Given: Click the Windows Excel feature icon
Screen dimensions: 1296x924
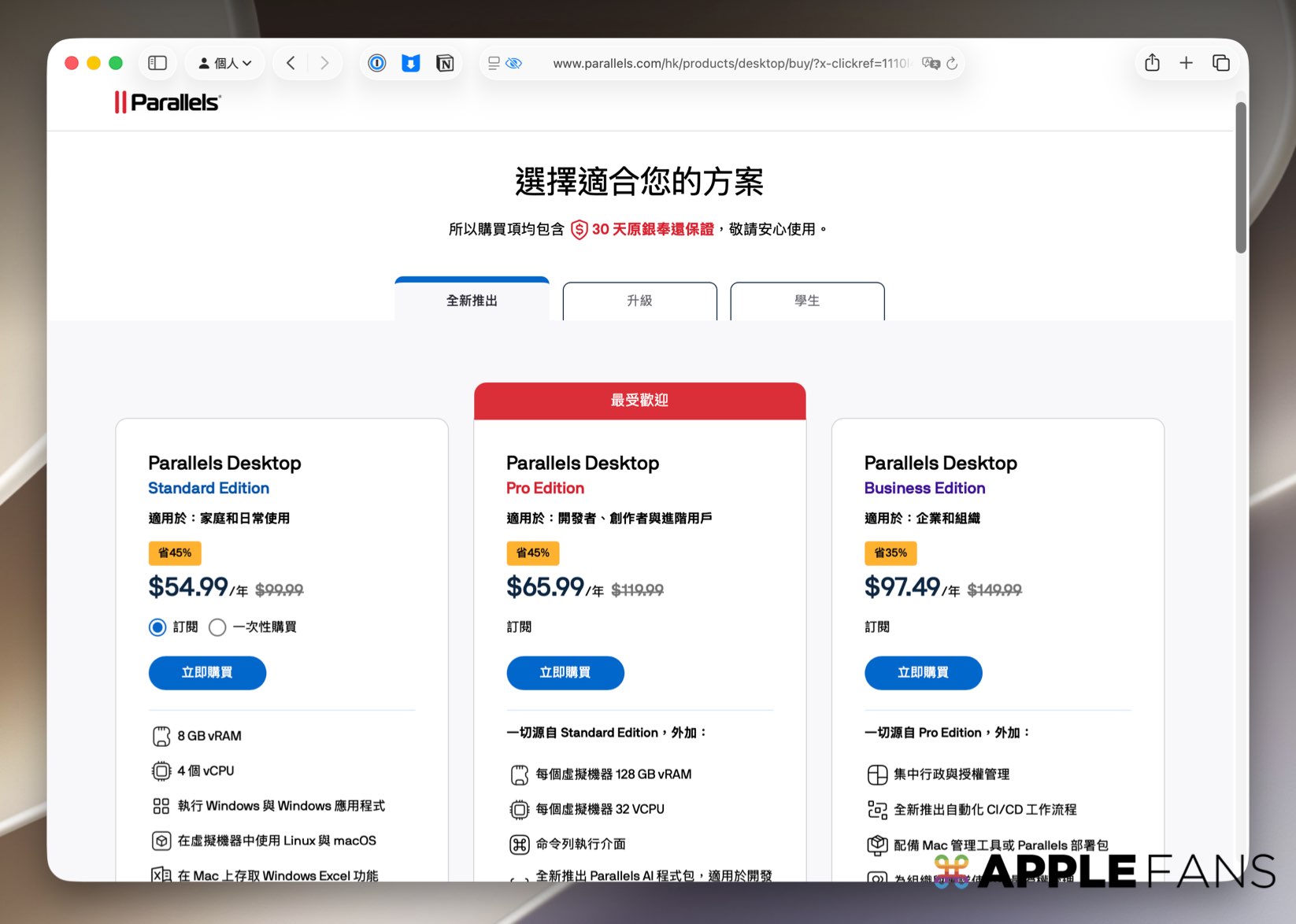Looking at the screenshot, I should 161,874.
